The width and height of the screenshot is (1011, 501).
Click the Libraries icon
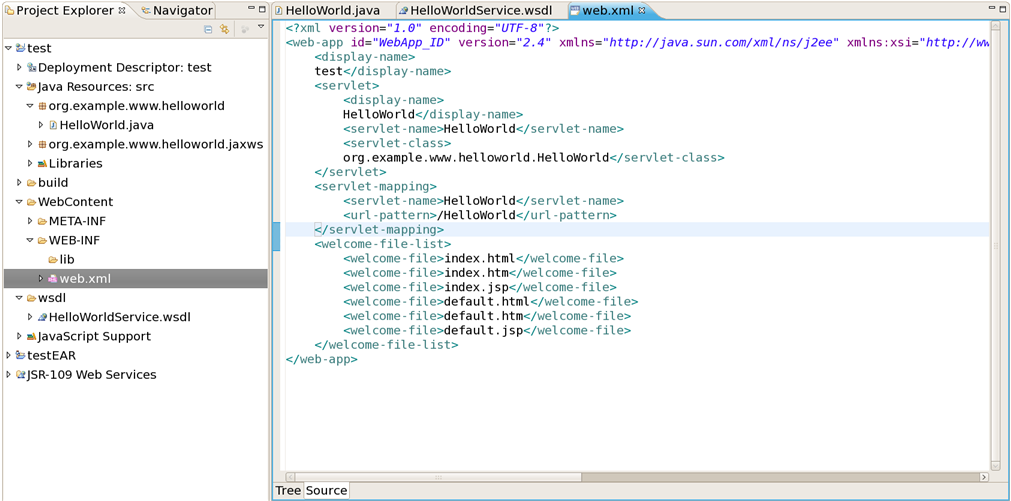[x=43, y=163]
